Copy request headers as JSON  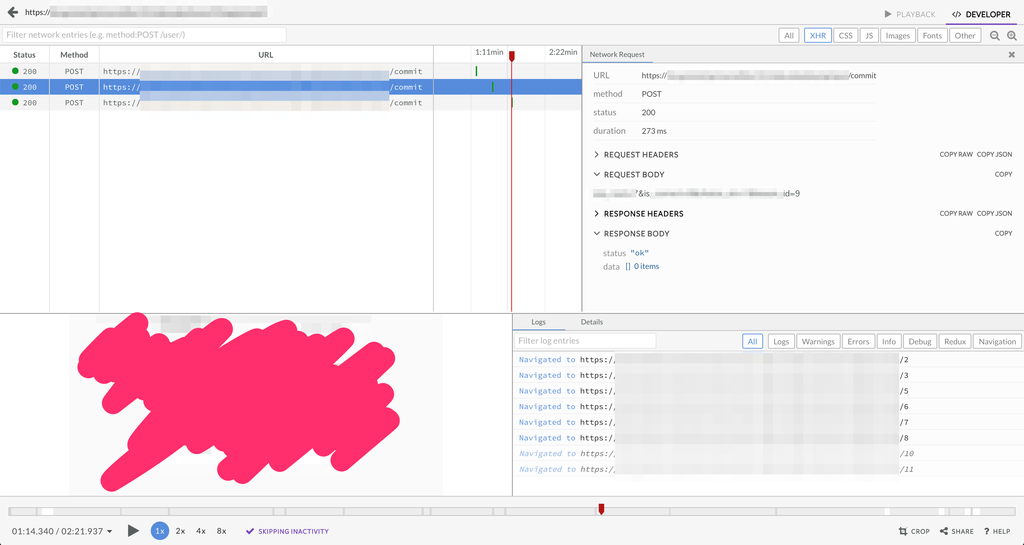(994, 155)
